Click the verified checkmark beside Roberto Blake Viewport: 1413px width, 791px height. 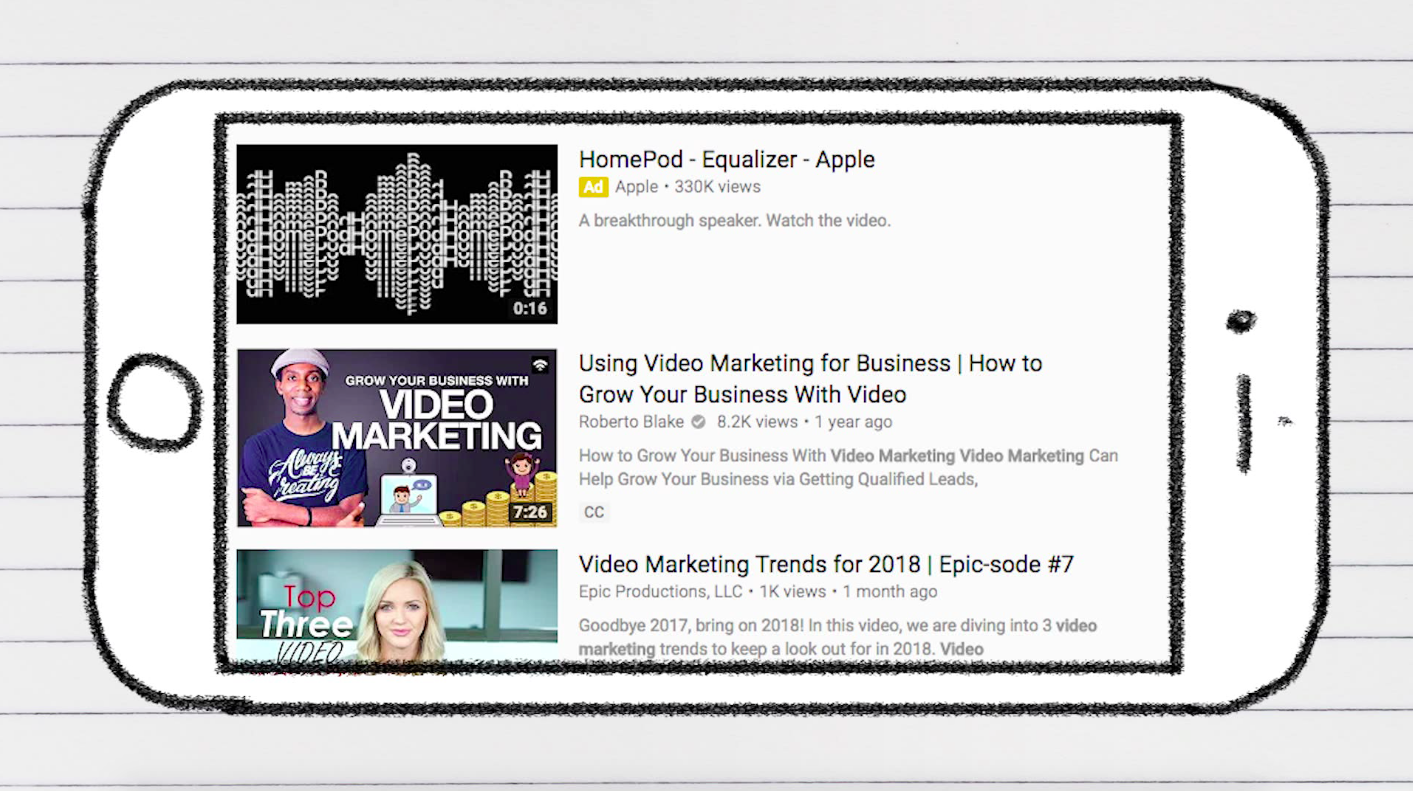(x=698, y=422)
